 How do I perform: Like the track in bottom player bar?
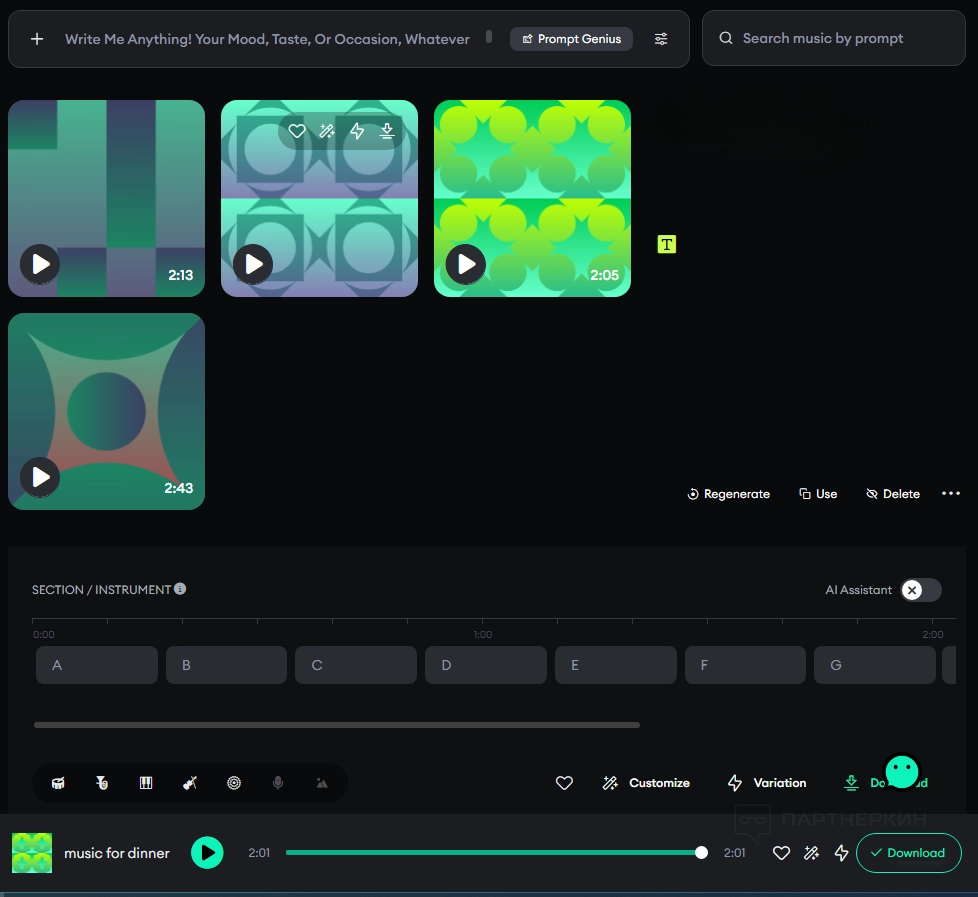click(x=782, y=853)
